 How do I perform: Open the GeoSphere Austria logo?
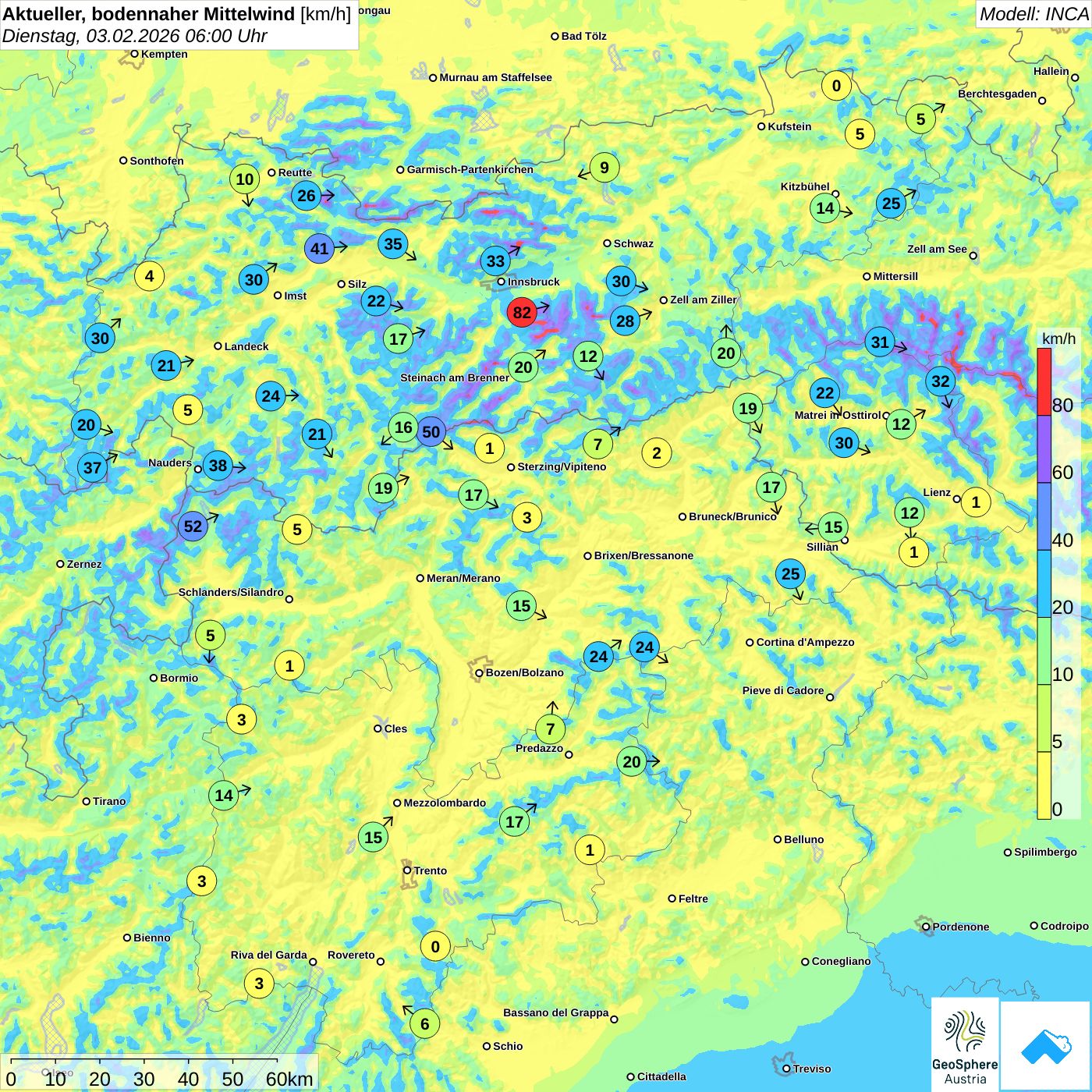click(x=965, y=1046)
